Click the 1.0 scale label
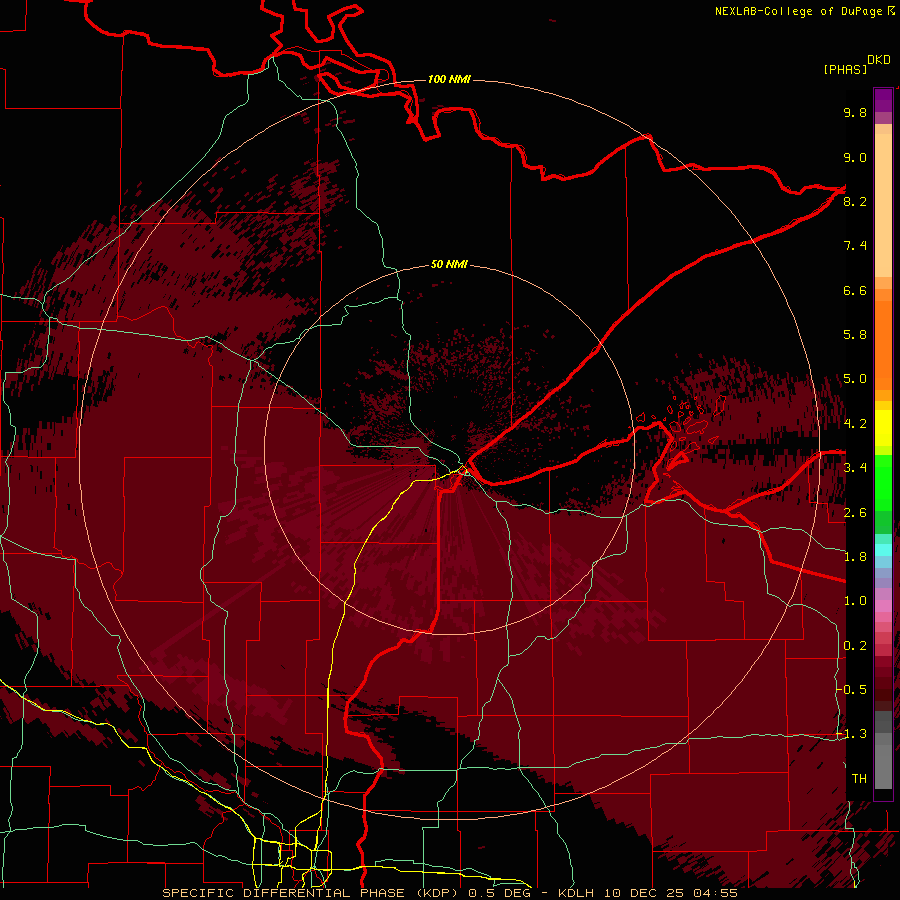 [x=855, y=601]
